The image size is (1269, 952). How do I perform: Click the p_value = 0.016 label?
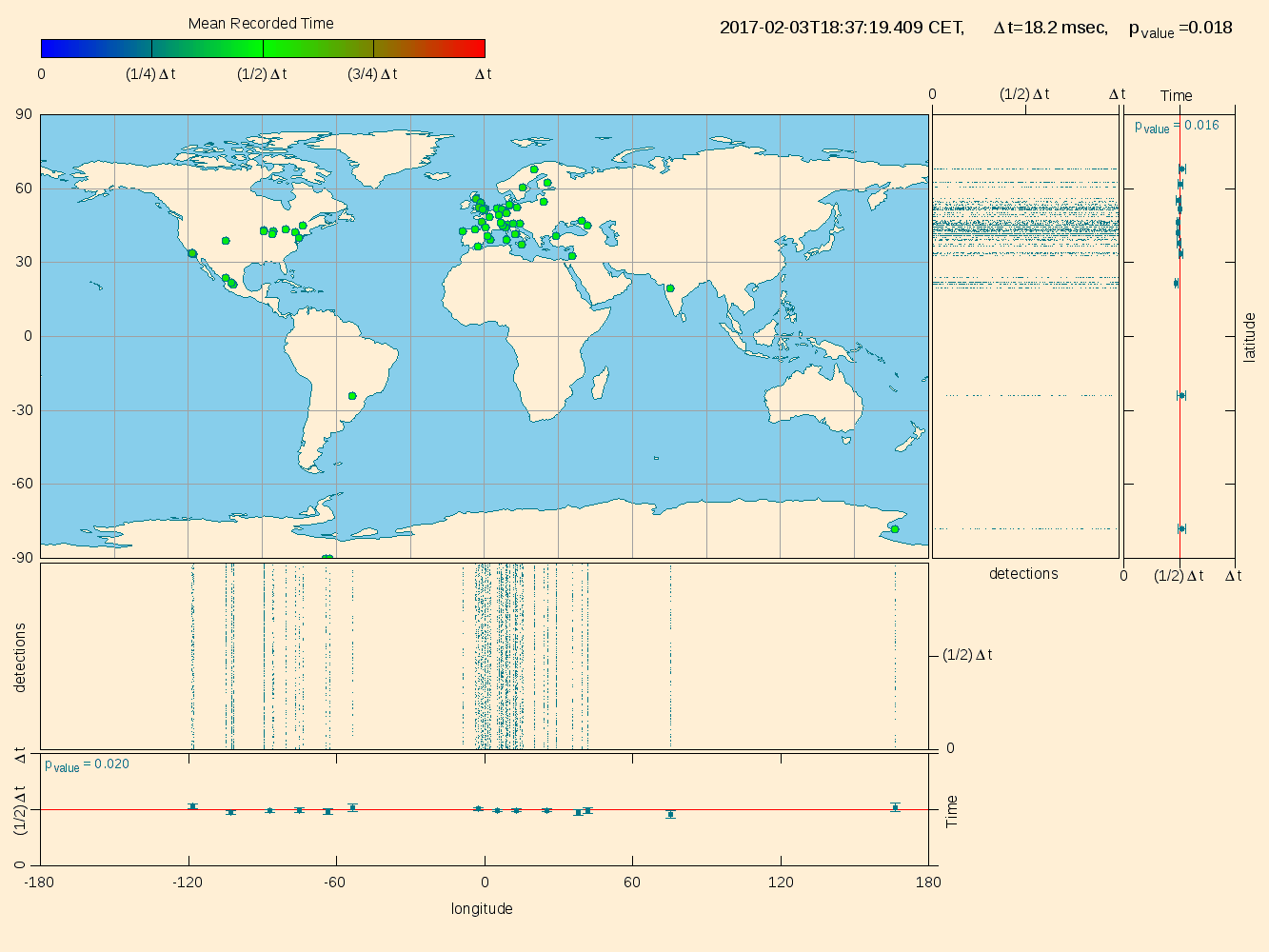(x=1176, y=126)
